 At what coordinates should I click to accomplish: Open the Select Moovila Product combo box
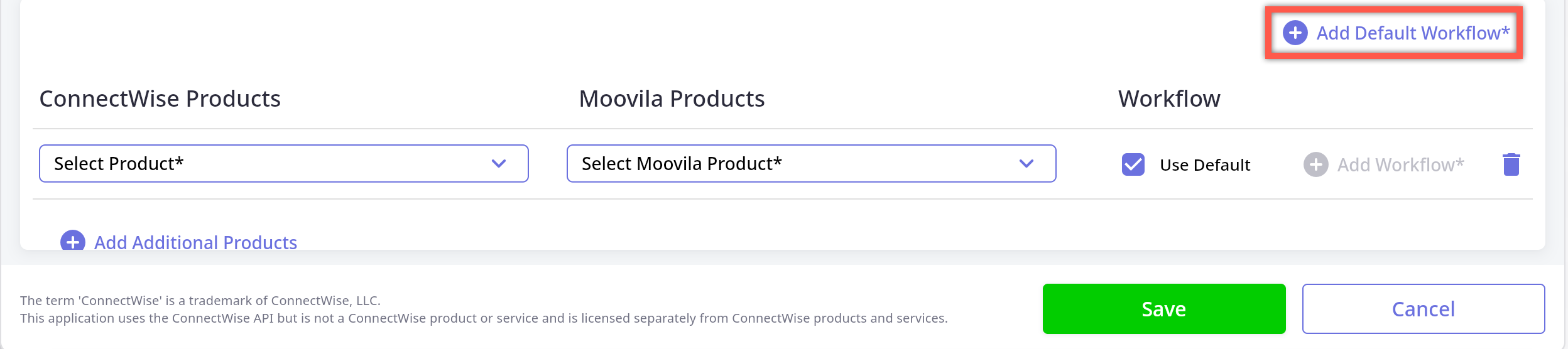click(798, 164)
